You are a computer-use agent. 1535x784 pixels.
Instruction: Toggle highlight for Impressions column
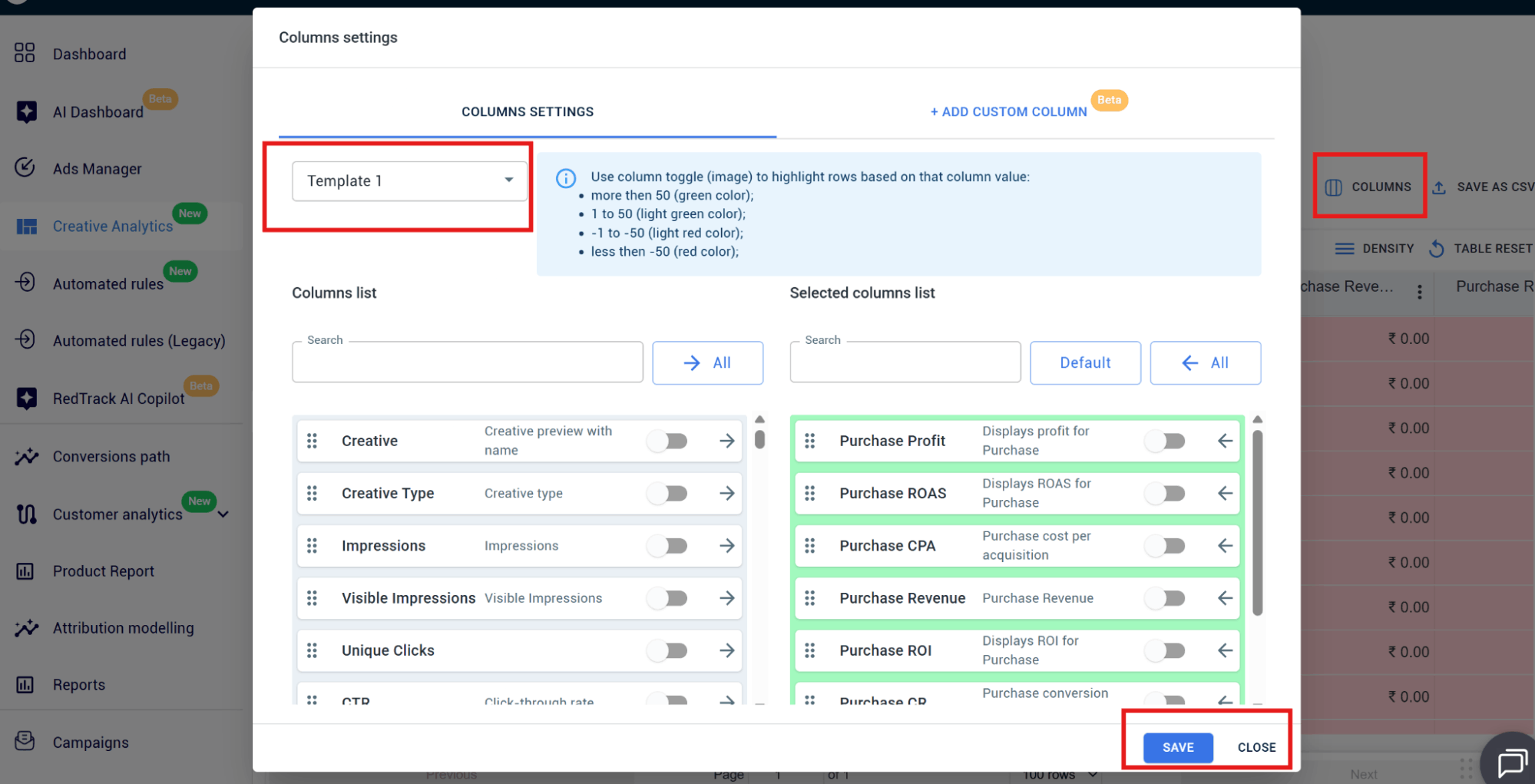tap(667, 545)
